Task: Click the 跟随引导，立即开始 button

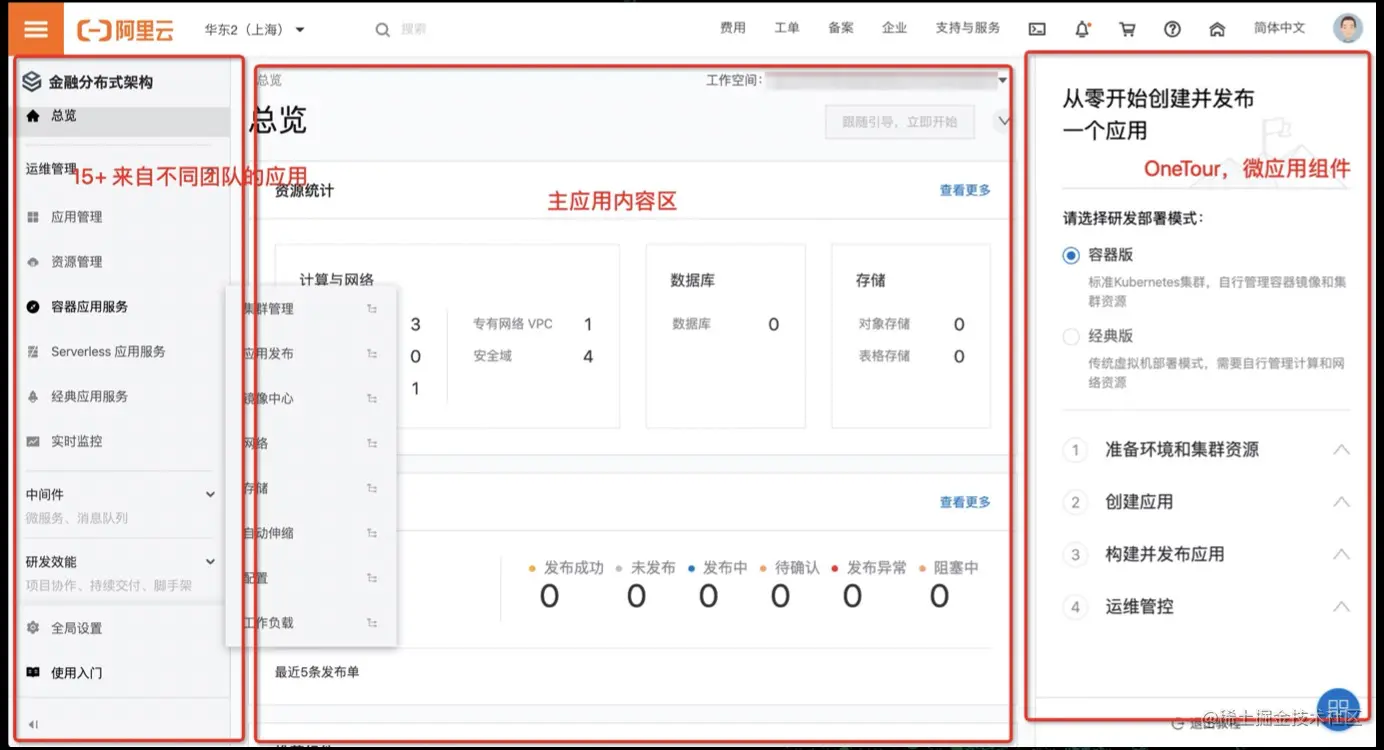Action: (x=900, y=122)
